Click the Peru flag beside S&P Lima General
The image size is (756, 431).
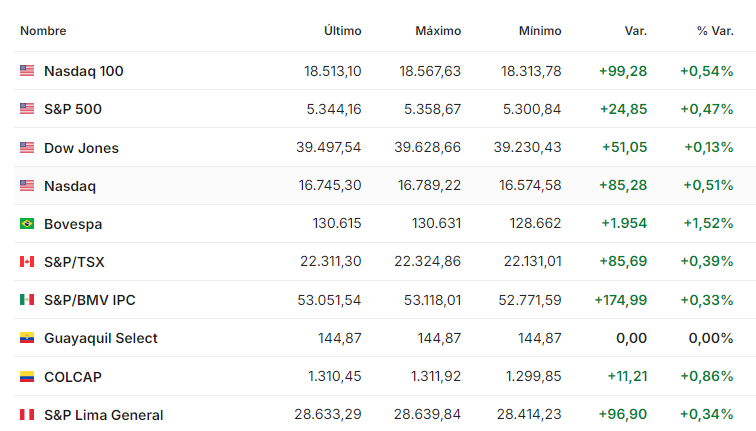(x=27, y=415)
